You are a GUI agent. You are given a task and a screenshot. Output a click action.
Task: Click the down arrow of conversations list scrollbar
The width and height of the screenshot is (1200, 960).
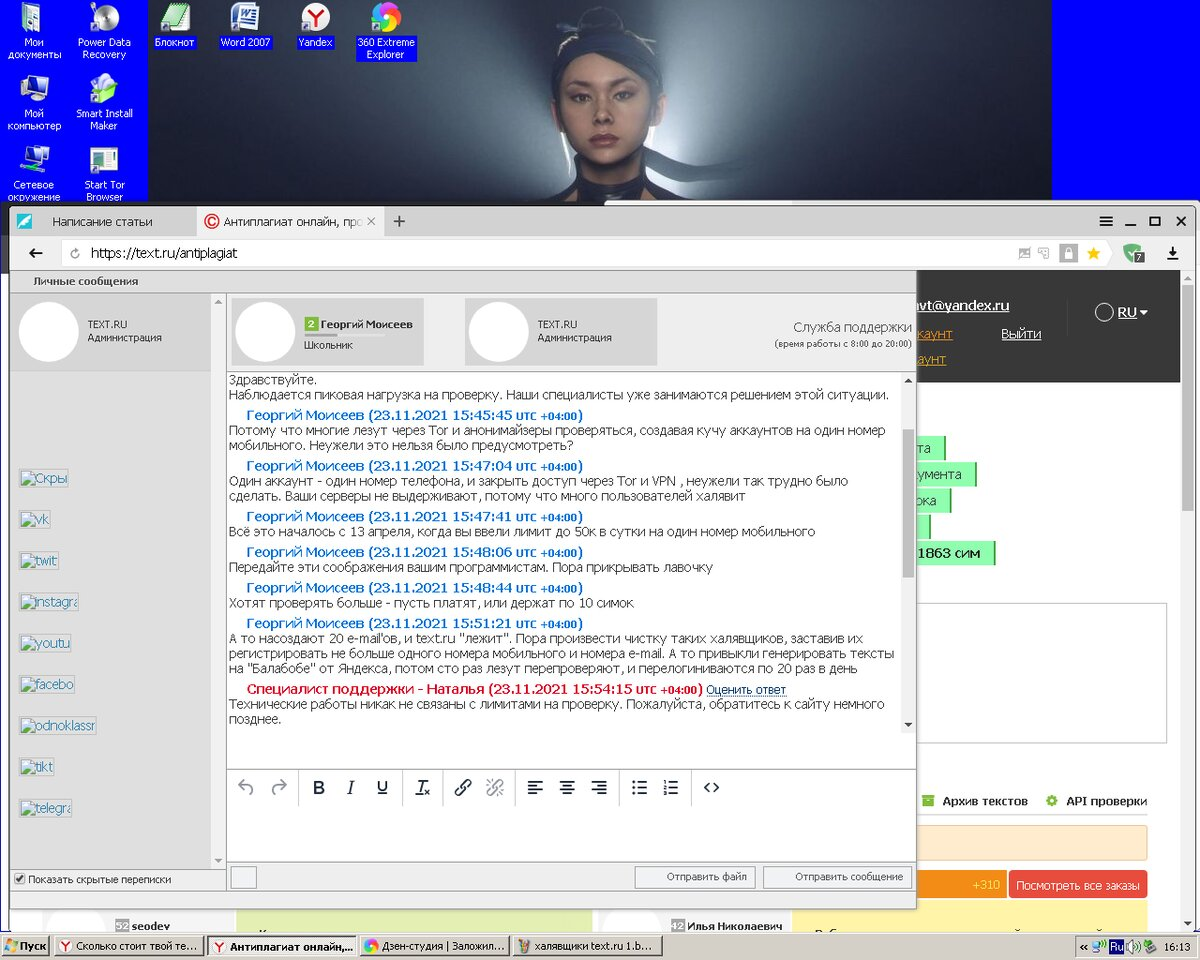click(x=218, y=860)
